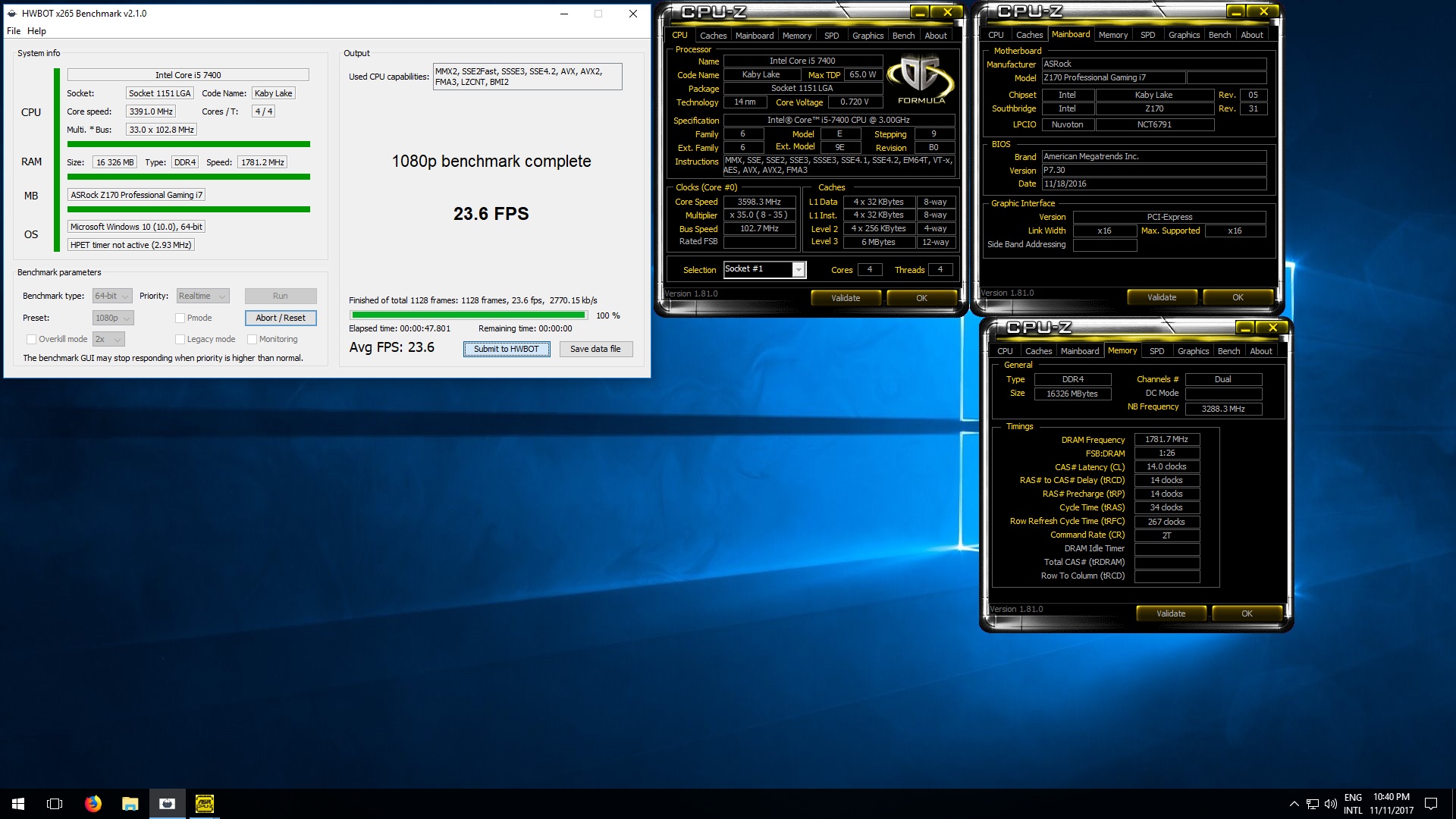Image resolution: width=1456 pixels, height=819 pixels.
Task: Open Task View on the taskbar
Action: click(x=55, y=804)
